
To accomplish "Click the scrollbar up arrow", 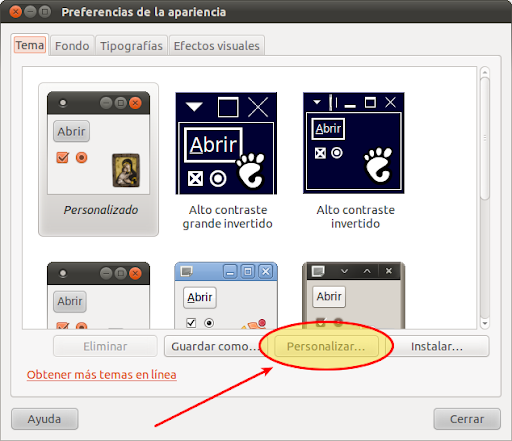I will point(485,72).
